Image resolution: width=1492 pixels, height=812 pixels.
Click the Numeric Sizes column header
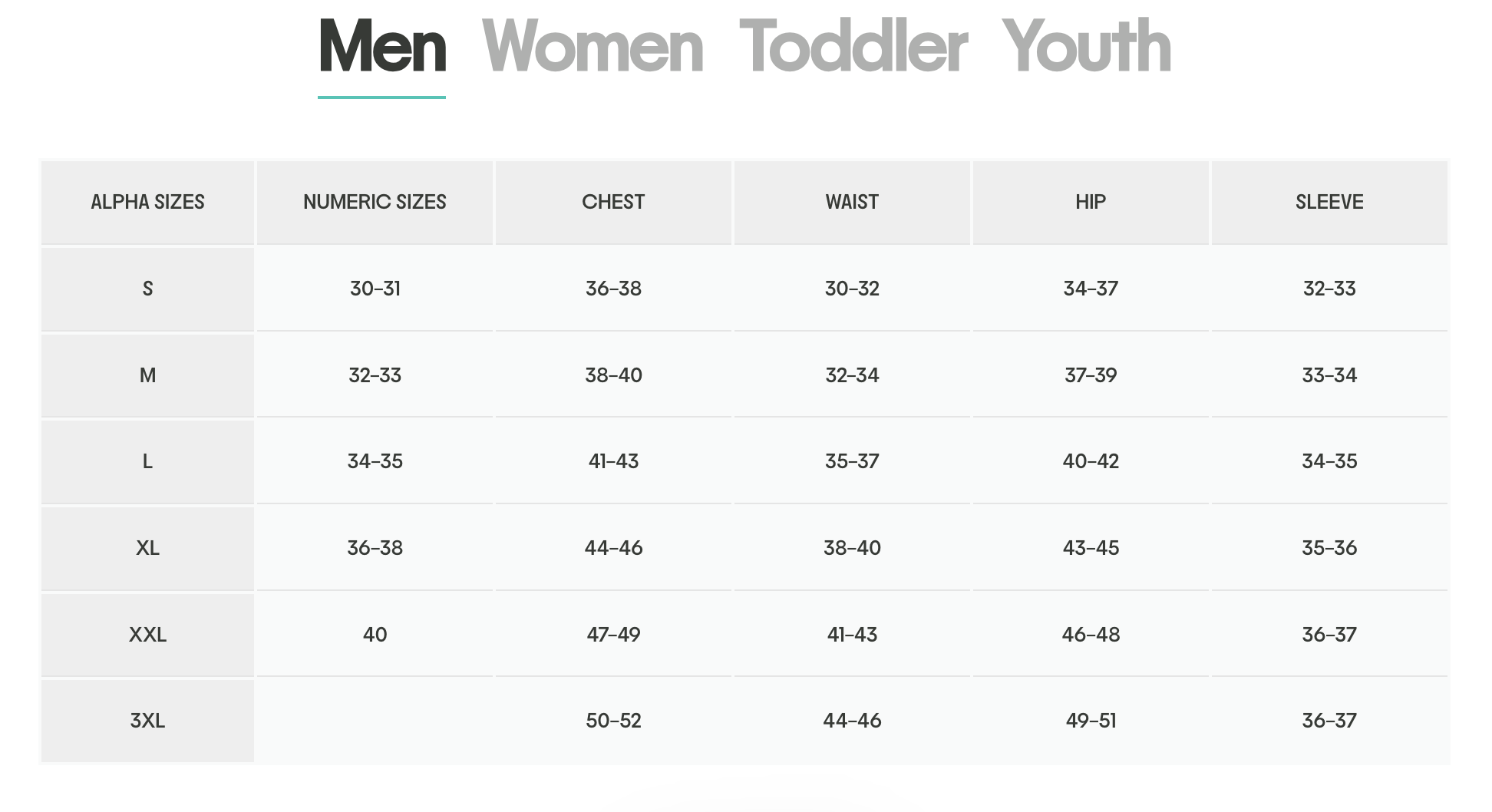tap(375, 202)
